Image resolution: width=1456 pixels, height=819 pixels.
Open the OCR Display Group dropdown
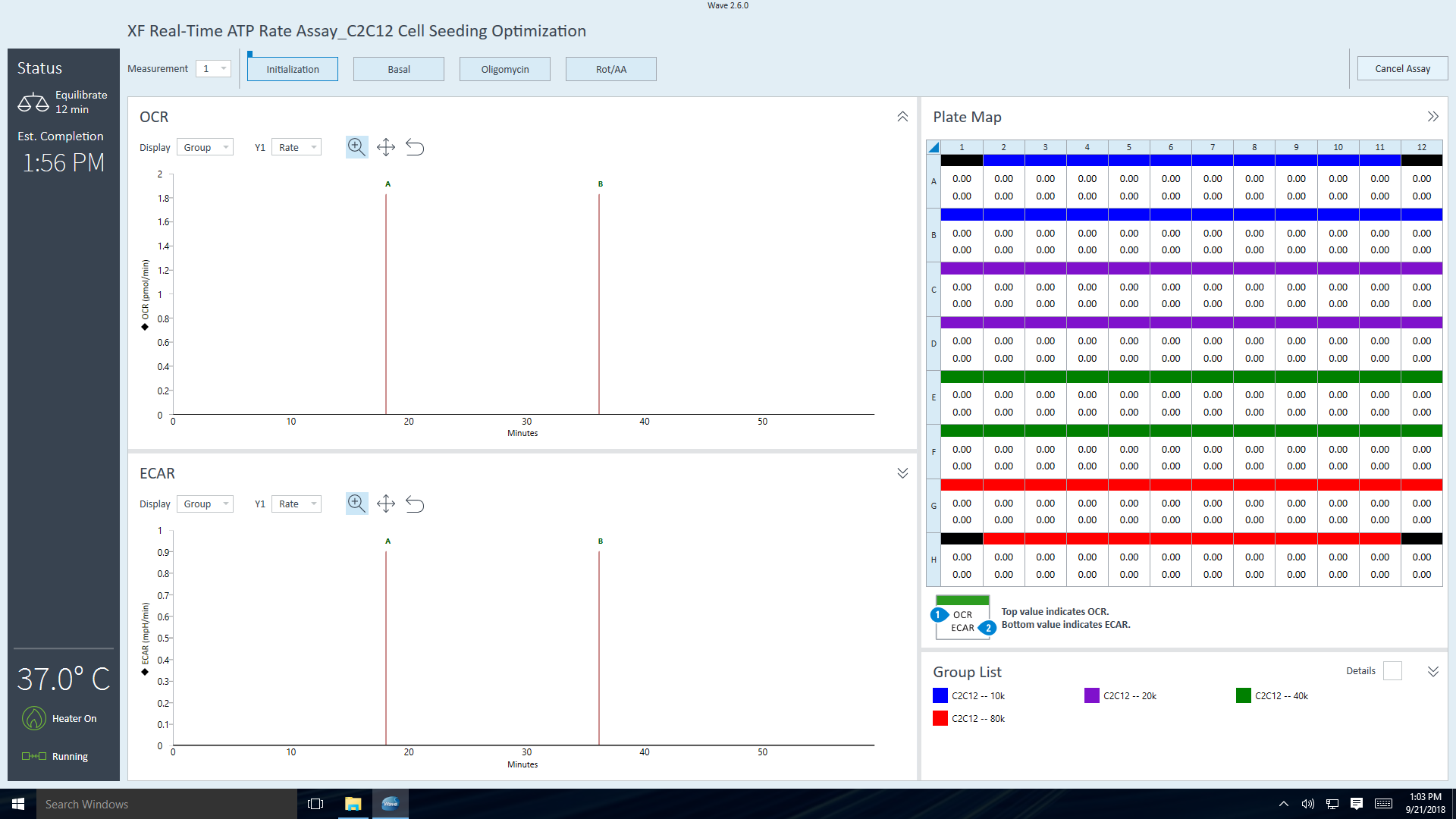click(x=205, y=147)
